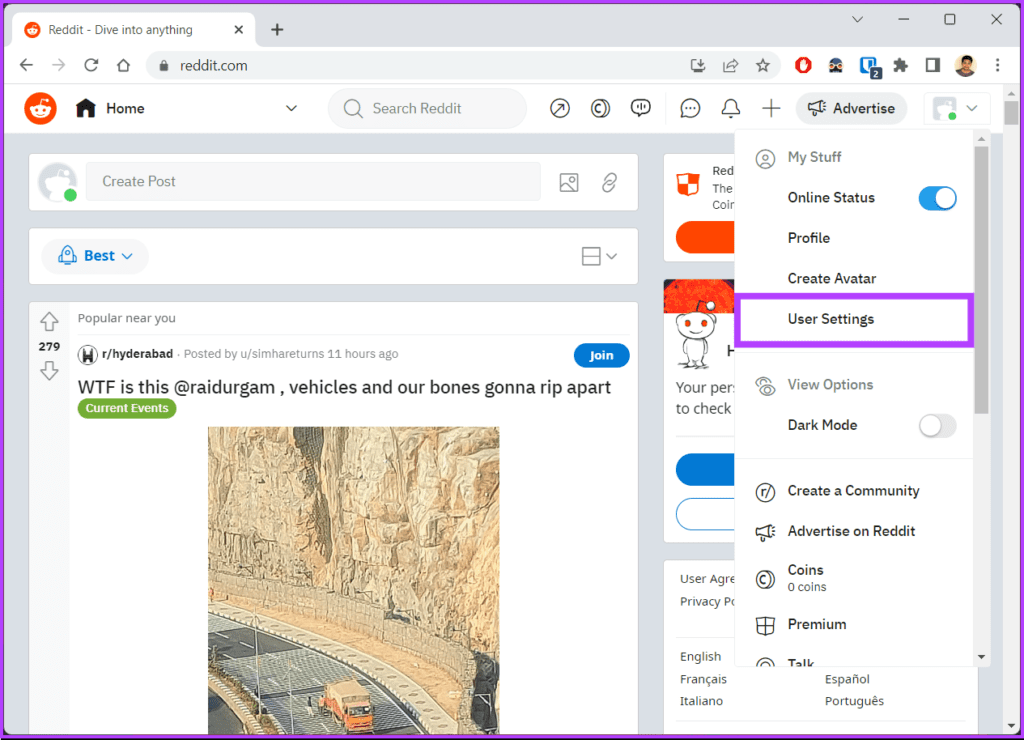
Task: Collapse the user account dropdown
Action: click(x=957, y=108)
